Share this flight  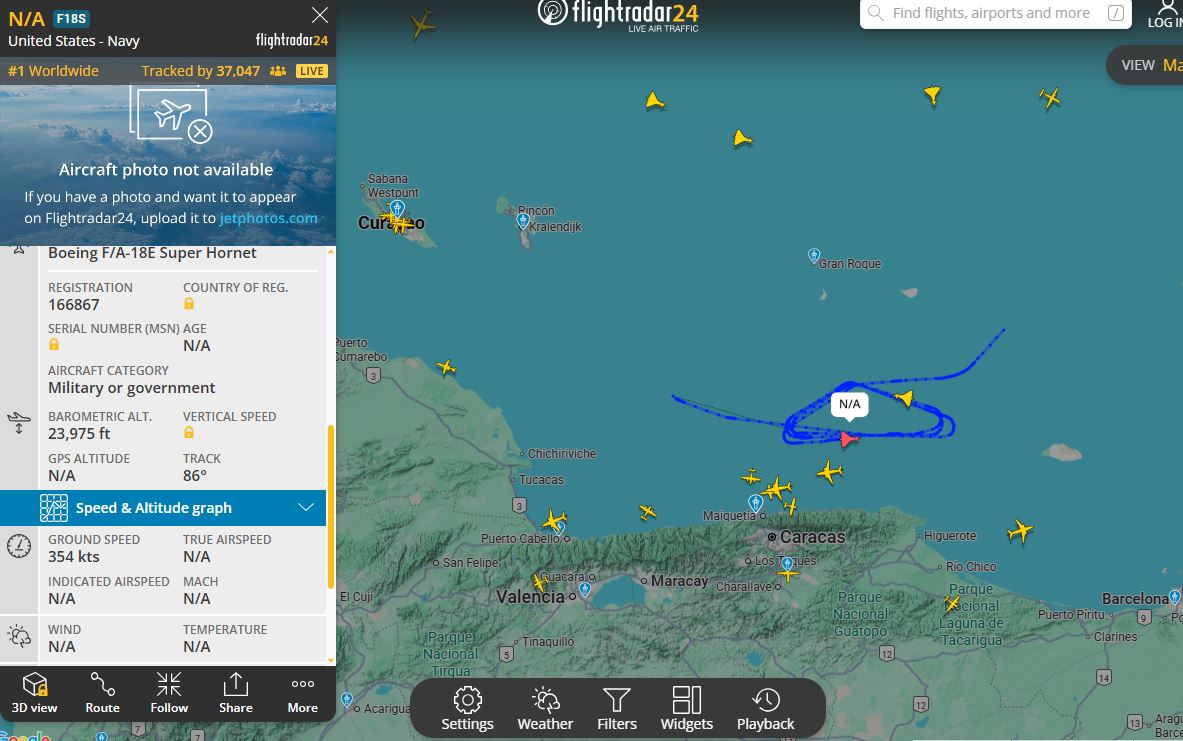click(x=235, y=693)
